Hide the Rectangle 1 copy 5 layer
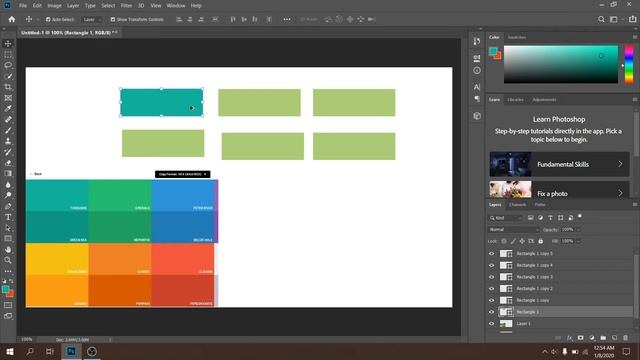Image resolution: width=640 pixels, height=360 pixels. coord(491,253)
